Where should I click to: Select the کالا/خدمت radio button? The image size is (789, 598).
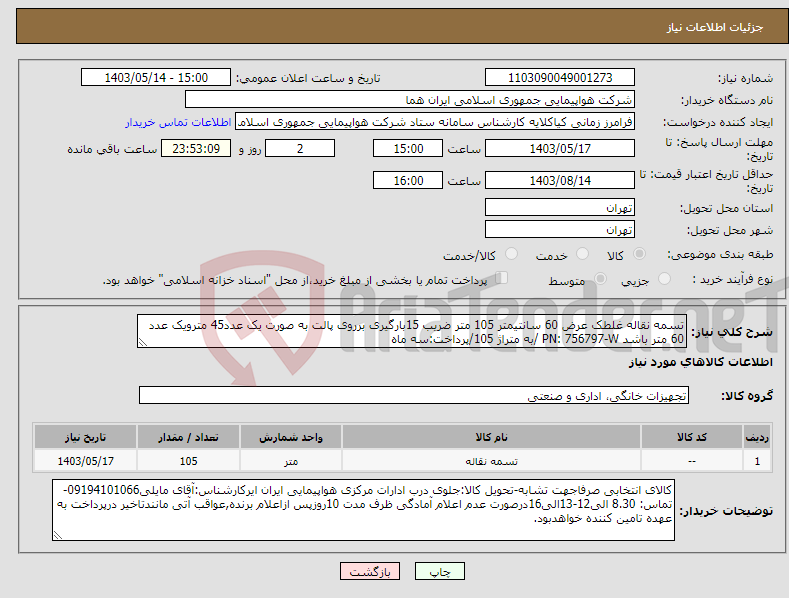[x=511, y=254]
